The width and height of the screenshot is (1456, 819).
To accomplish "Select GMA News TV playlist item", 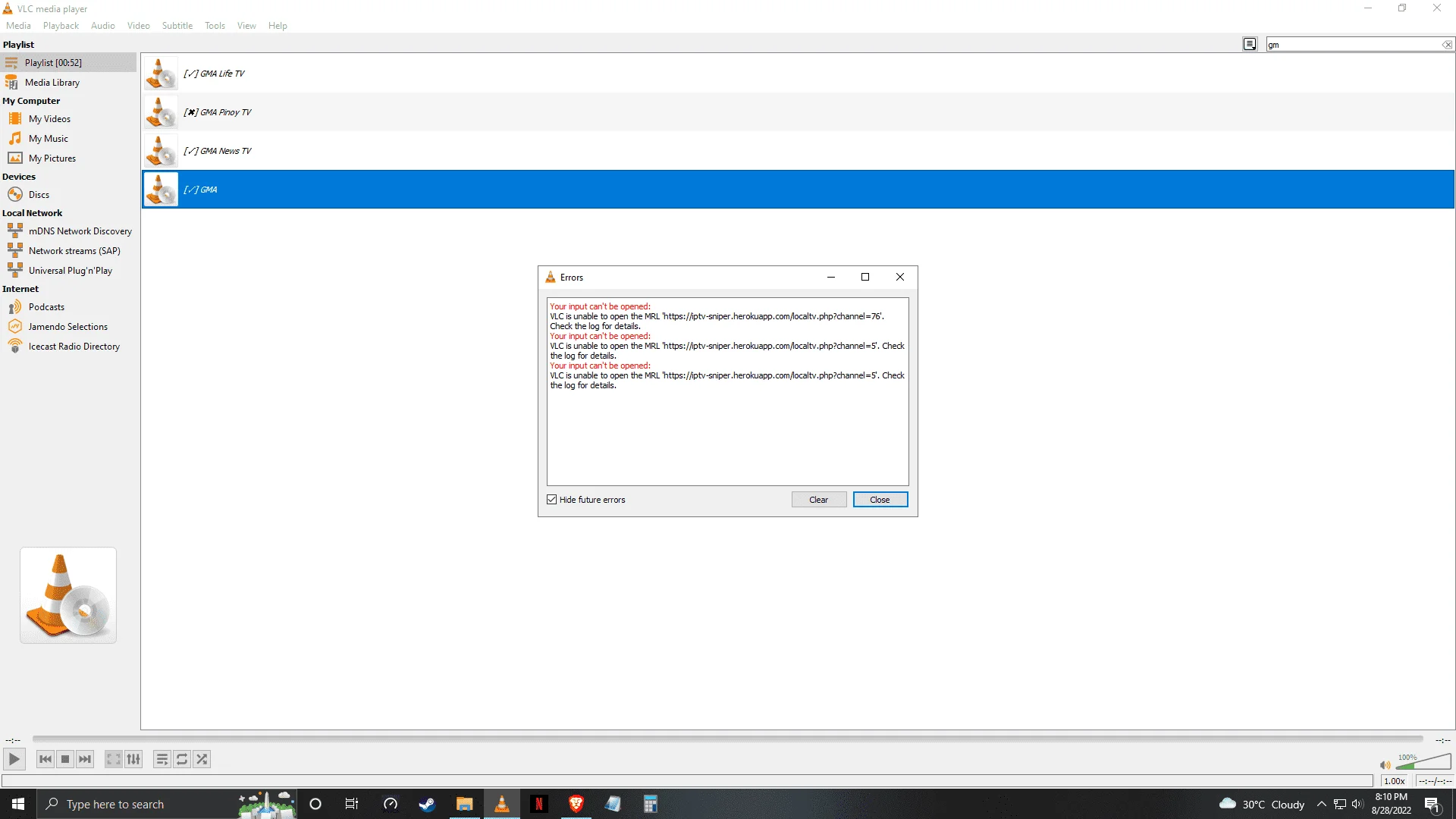I will tap(798, 151).
